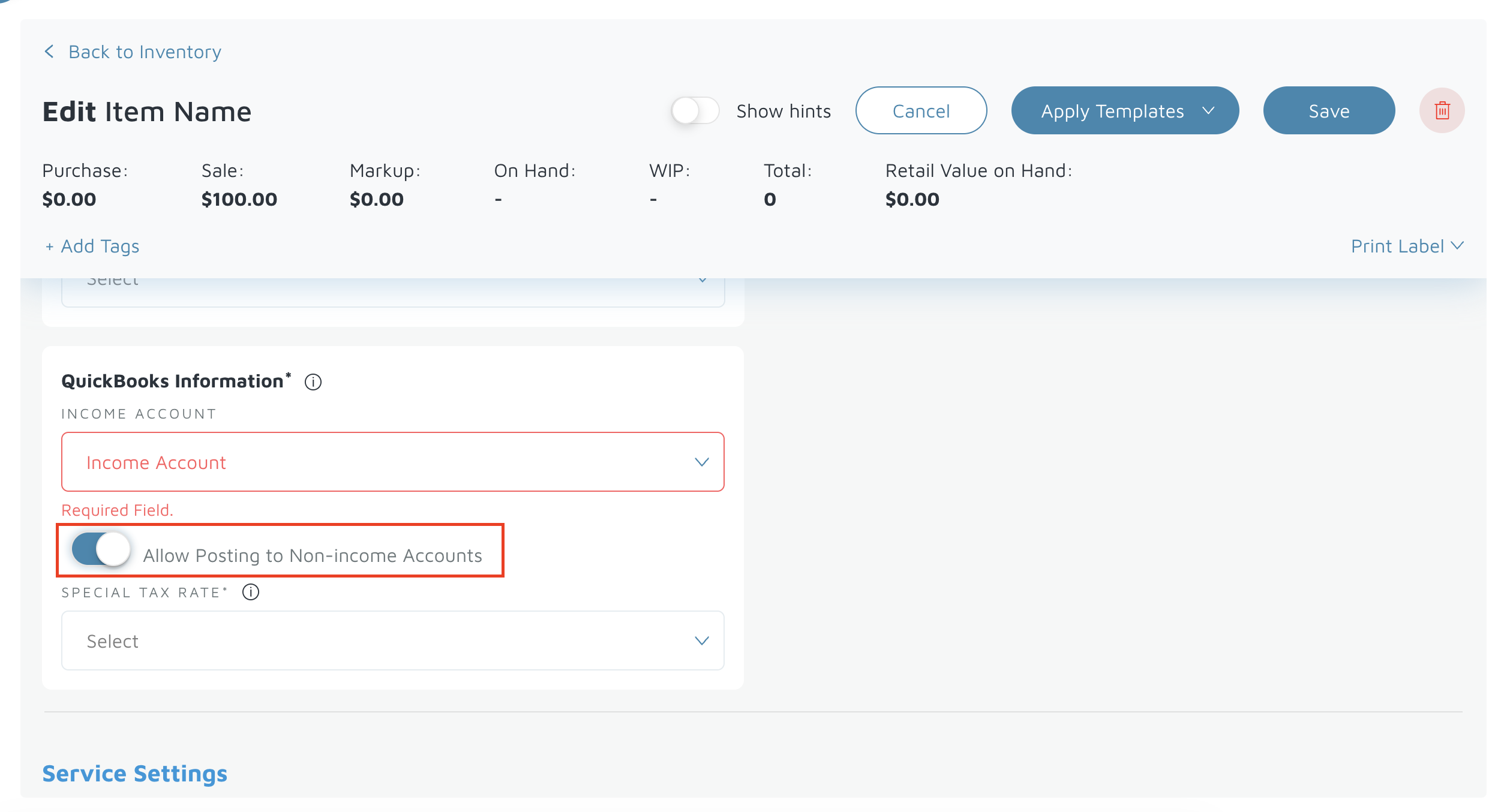Click the Special Tax Rate dropdown arrow

(701, 641)
